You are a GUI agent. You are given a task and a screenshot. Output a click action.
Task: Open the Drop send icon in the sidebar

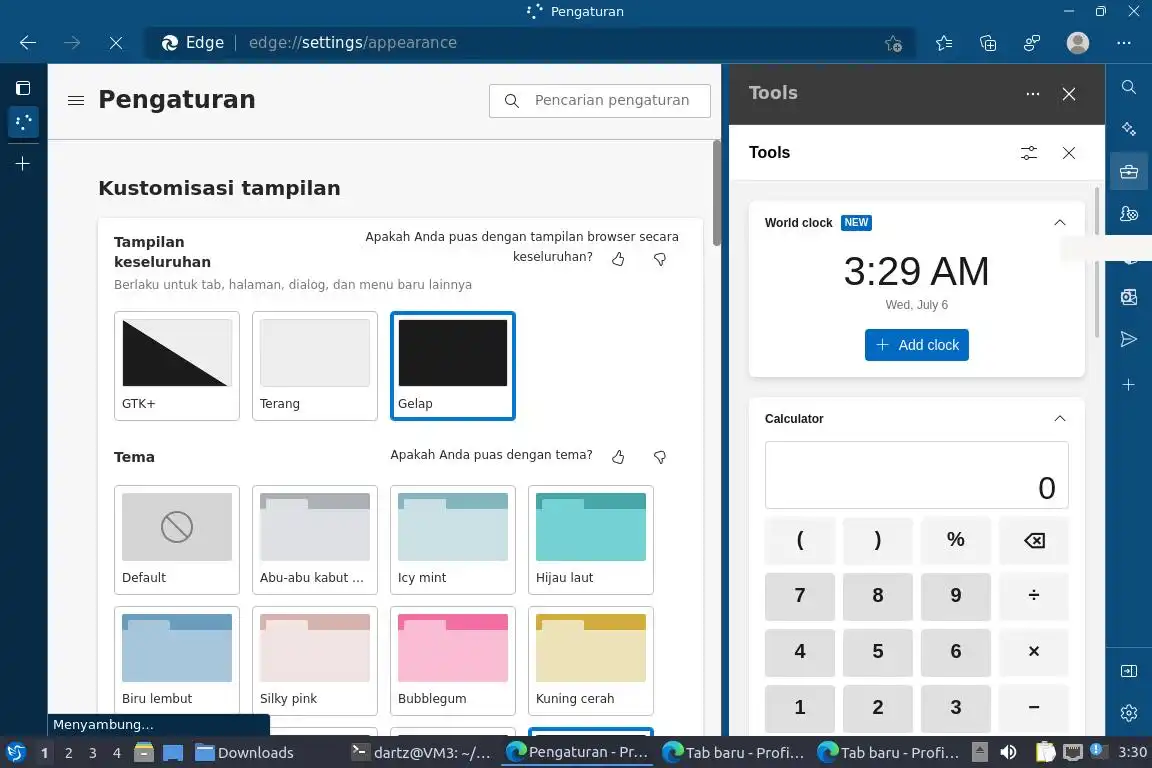[x=1128, y=339]
